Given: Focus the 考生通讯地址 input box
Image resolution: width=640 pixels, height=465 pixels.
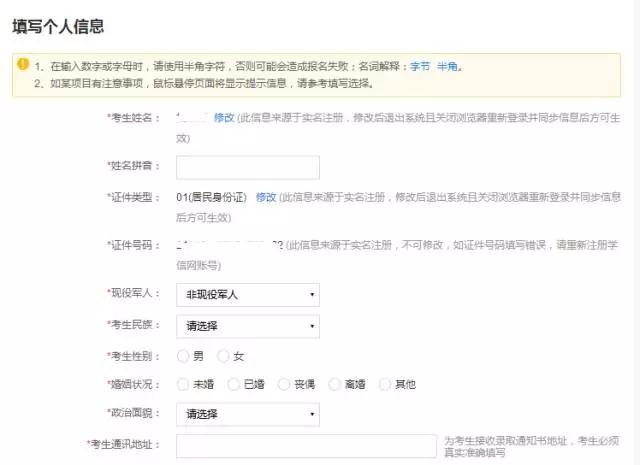Looking at the screenshot, I should (x=306, y=445).
